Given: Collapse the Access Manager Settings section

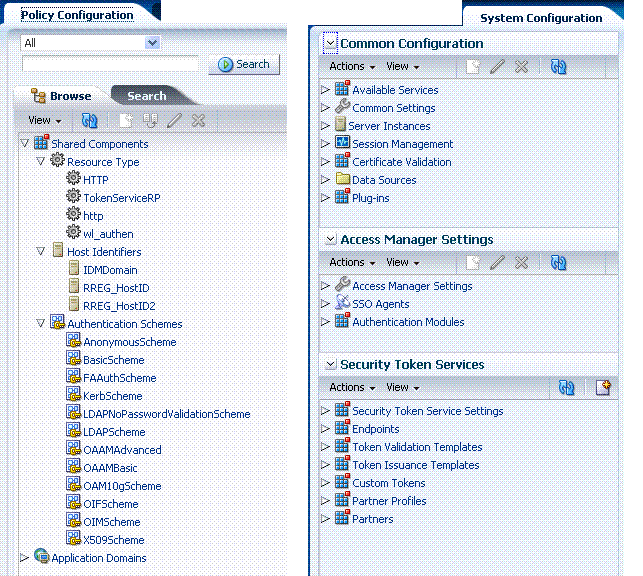Looking at the screenshot, I should [331, 239].
